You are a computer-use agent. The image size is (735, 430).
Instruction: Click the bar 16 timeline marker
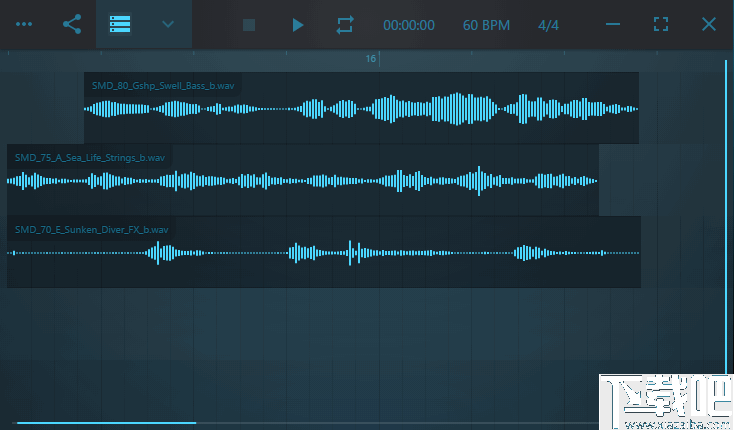[x=371, y=59]
